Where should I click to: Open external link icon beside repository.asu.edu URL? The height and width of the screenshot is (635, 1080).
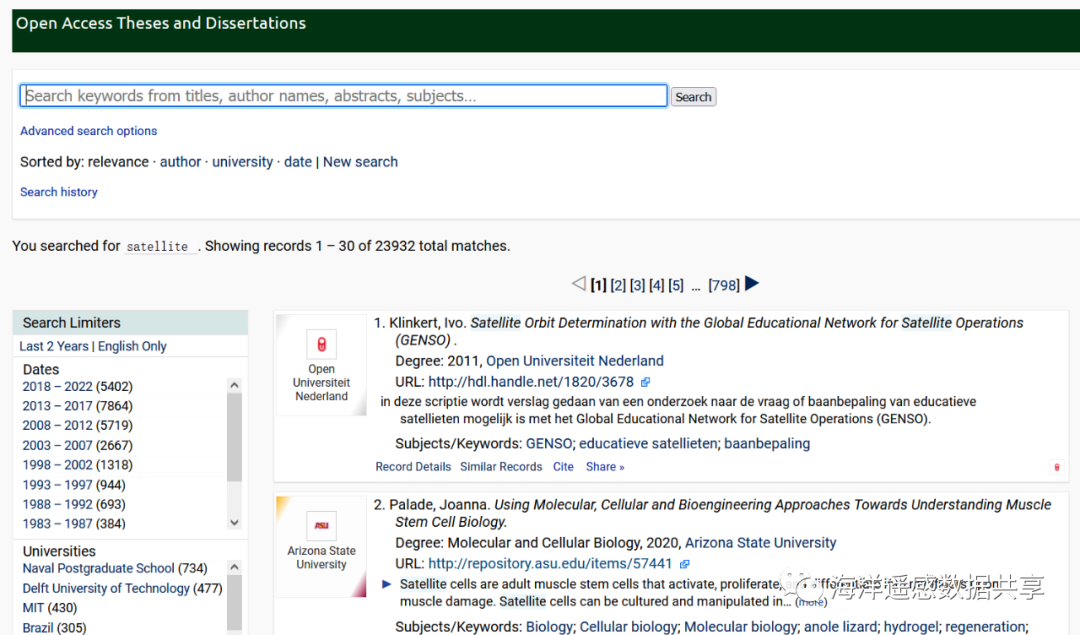click(685, 564)
